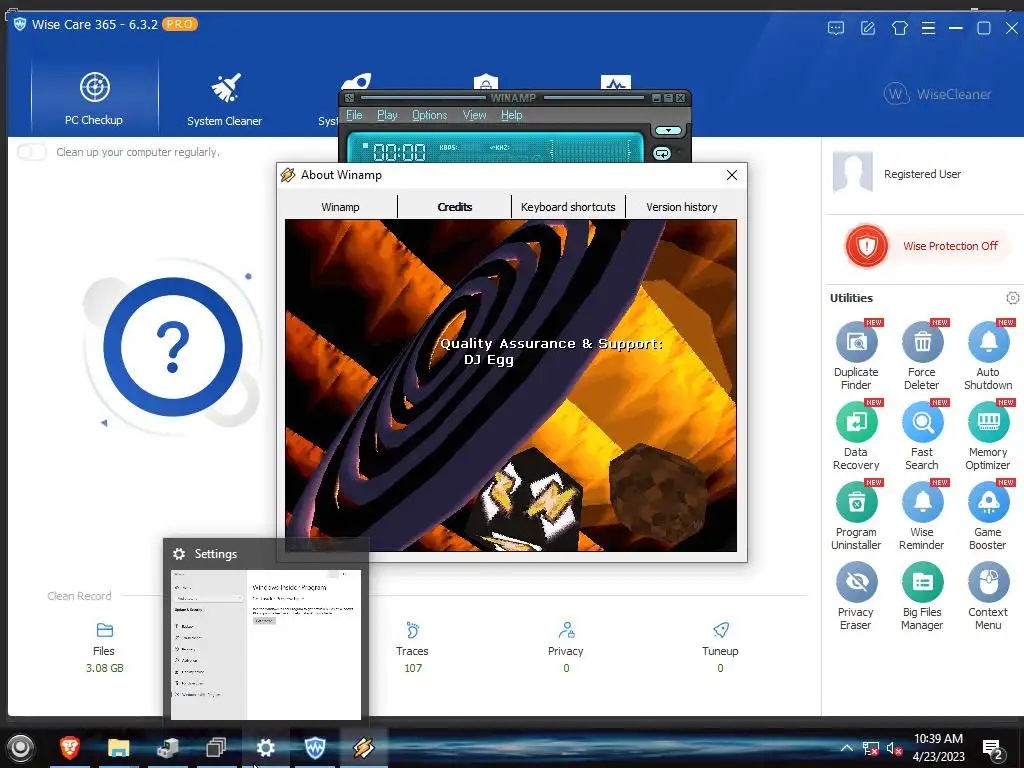Click the Traces clean record icon
The width and height of the screenshot is (1024, 768).
click(412, 630)
